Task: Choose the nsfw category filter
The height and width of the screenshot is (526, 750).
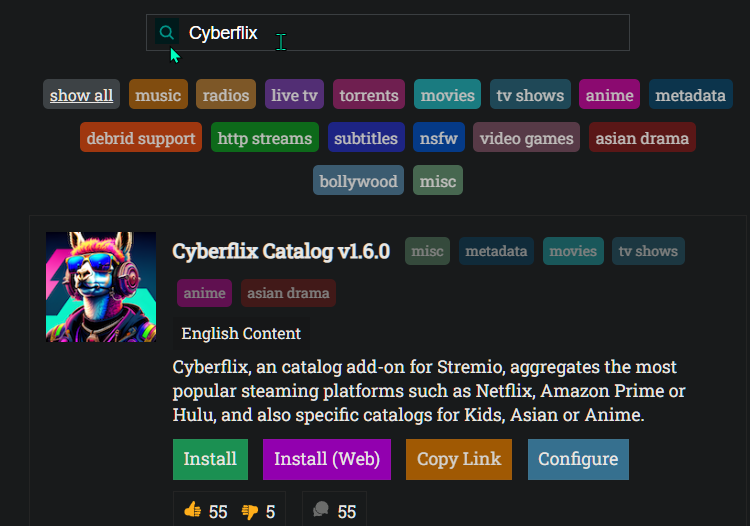Action: pos(439,137)
